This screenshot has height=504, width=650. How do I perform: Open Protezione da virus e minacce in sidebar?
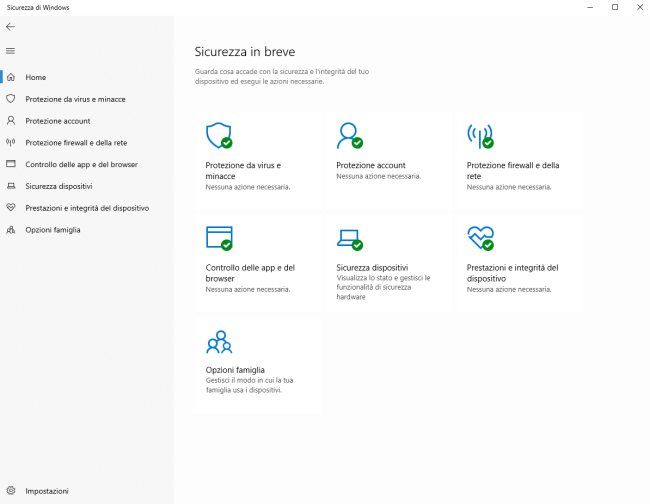click(x=75, y=99)
